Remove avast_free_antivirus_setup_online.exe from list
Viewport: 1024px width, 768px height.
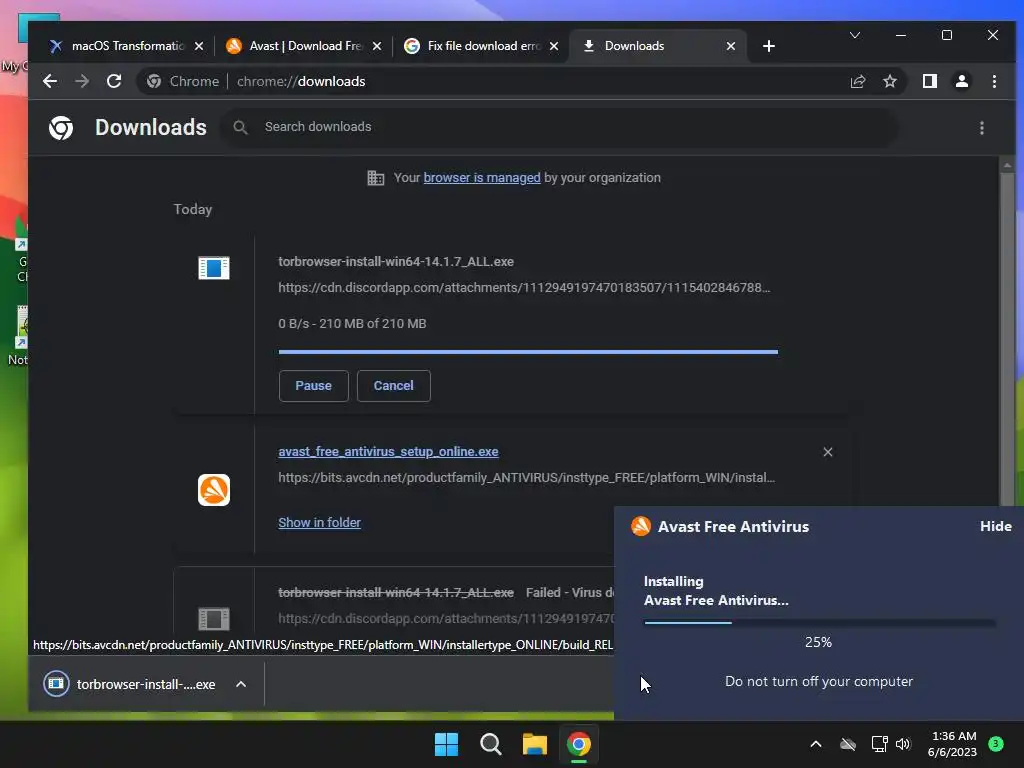827,452
